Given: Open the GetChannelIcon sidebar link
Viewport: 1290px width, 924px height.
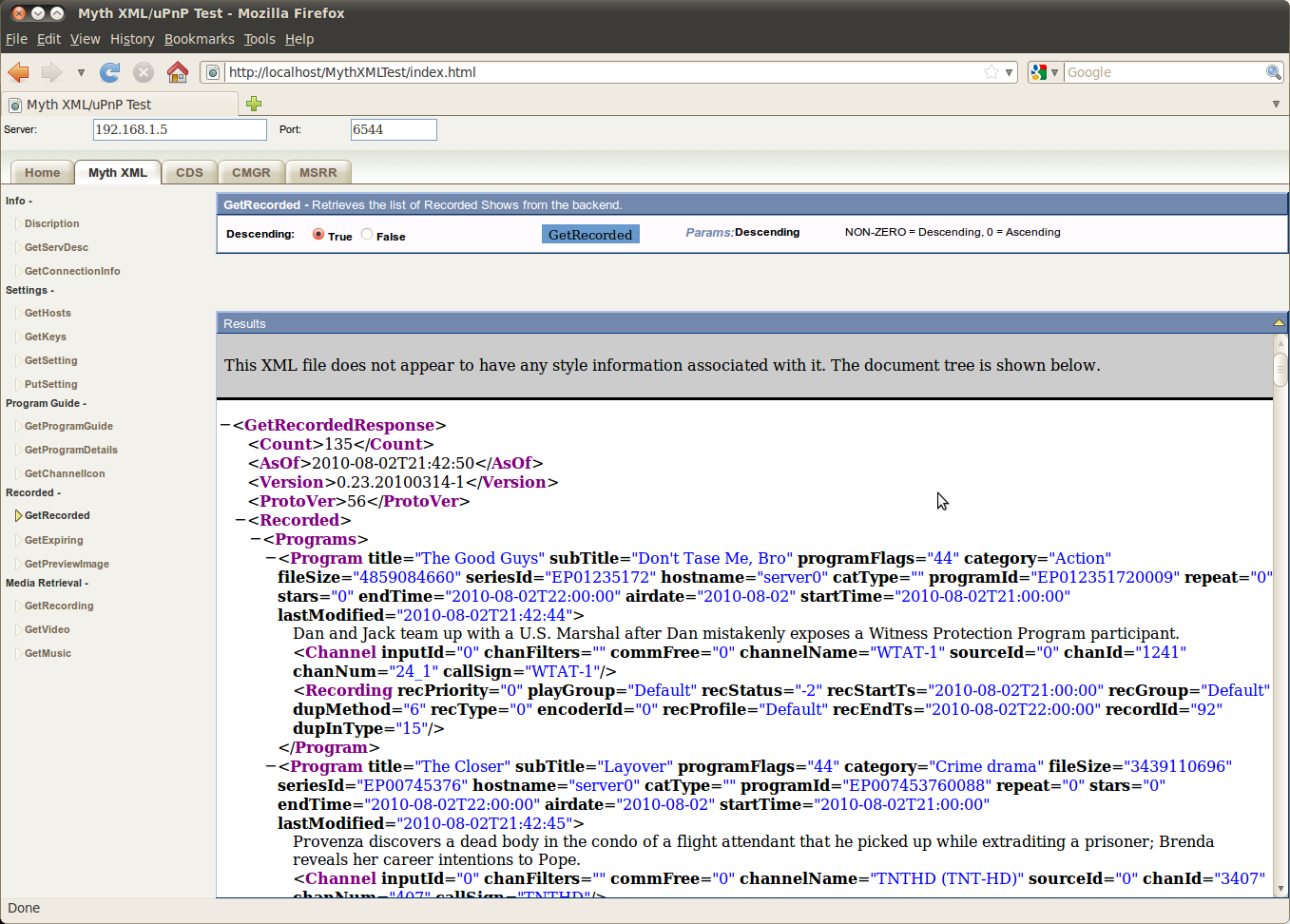Looking at the screenshot, I should click(x=65, y=474).
